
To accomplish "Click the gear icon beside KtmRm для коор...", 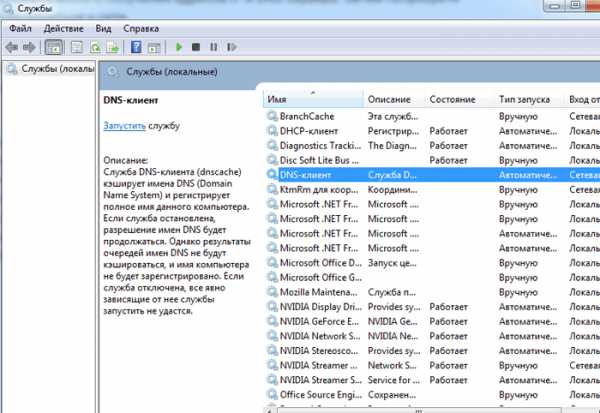I will (x=272, y=189).
